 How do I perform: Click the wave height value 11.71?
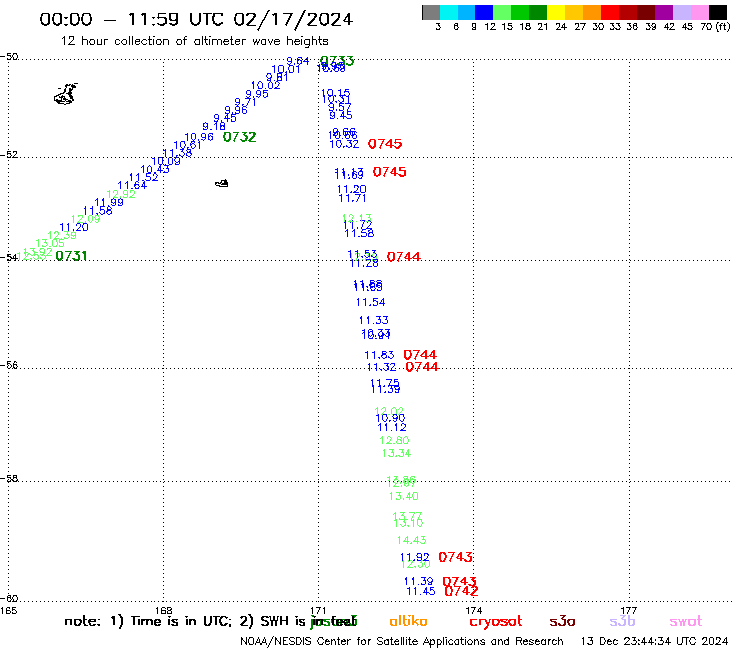(352, 198)
